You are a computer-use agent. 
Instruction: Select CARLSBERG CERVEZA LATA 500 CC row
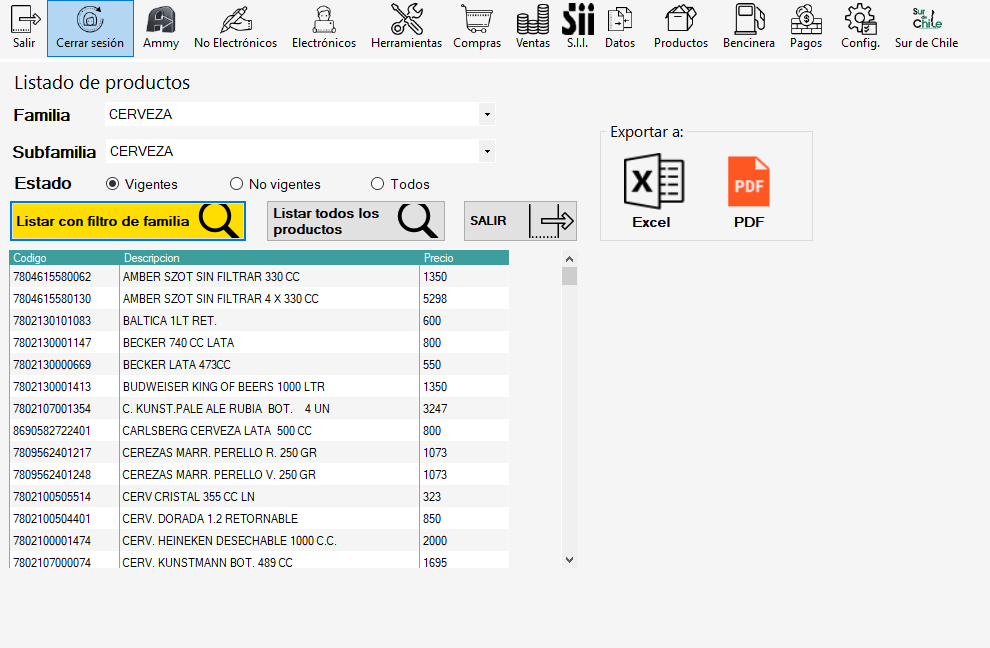[x=259, y=431]
